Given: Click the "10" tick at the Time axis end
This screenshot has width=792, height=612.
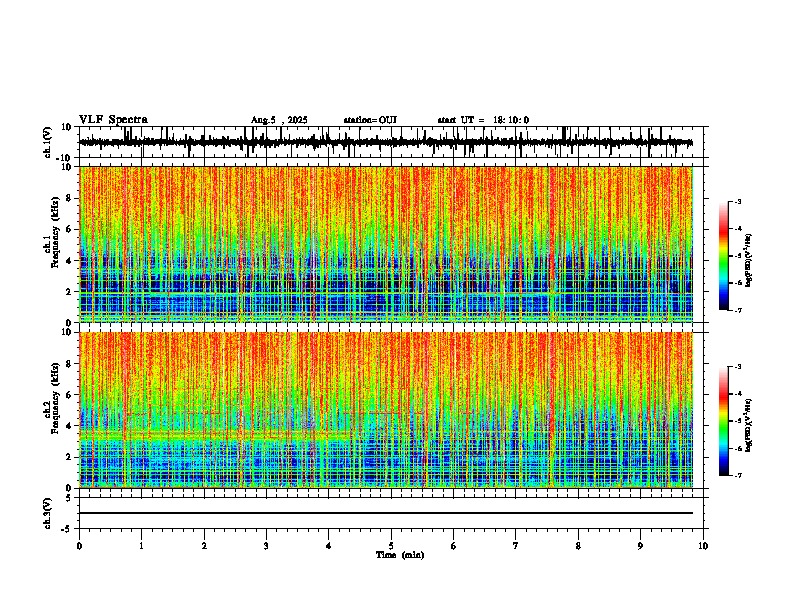Looking at the screenshot, I should tap(703, 546).
